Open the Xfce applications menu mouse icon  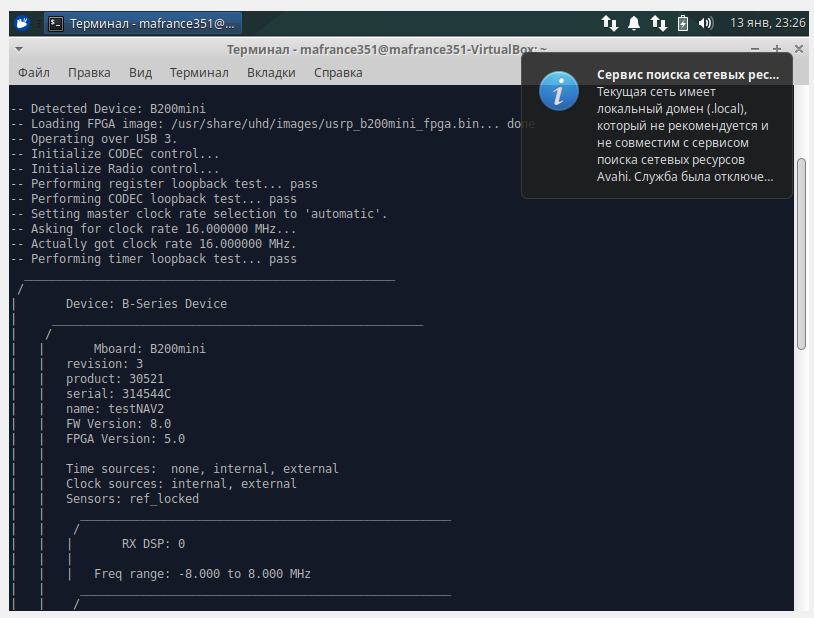(x=22, y=23)
